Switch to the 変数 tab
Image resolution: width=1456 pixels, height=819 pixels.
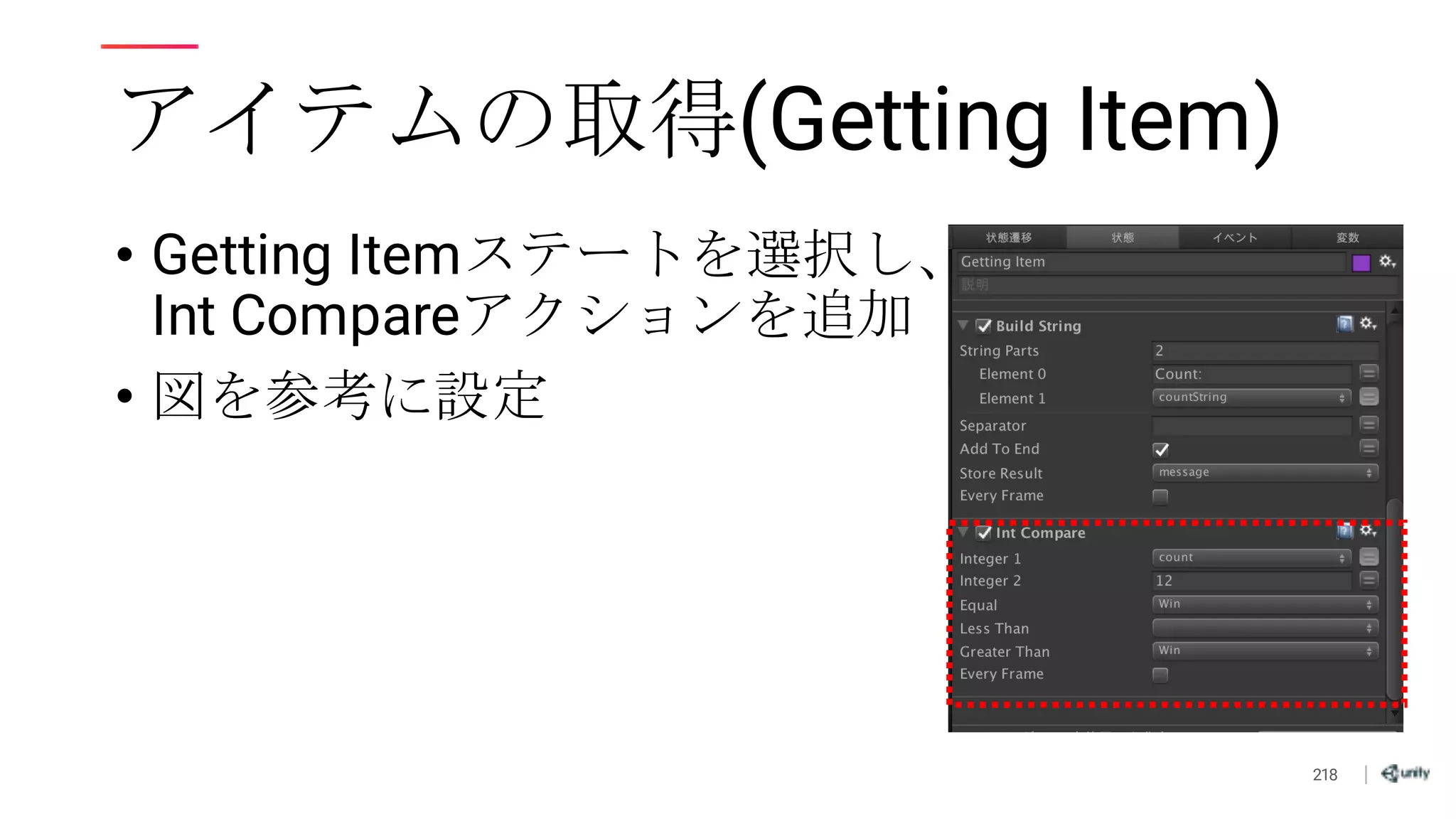[1347, 237]
